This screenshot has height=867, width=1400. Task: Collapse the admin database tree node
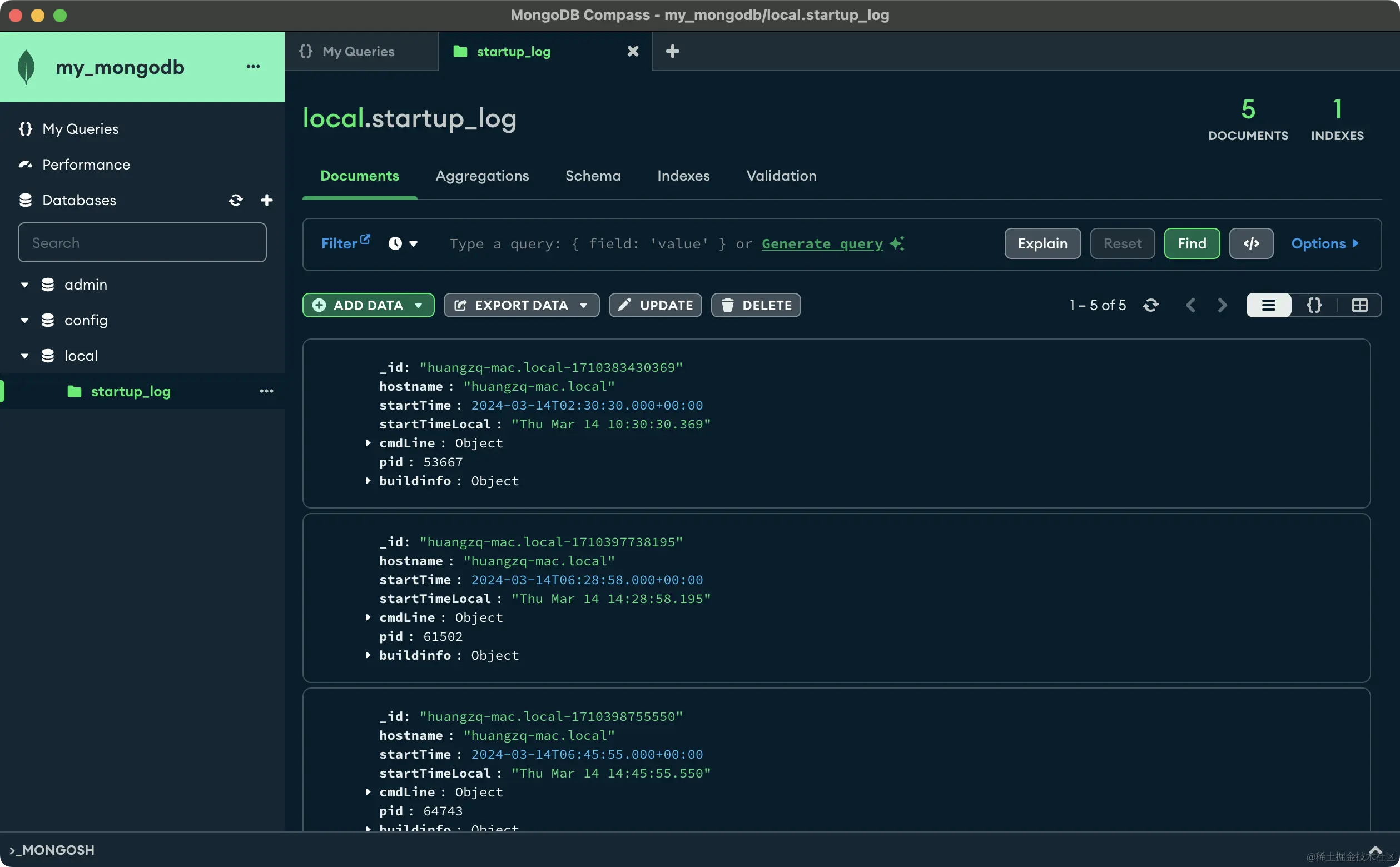coord(24,285)
